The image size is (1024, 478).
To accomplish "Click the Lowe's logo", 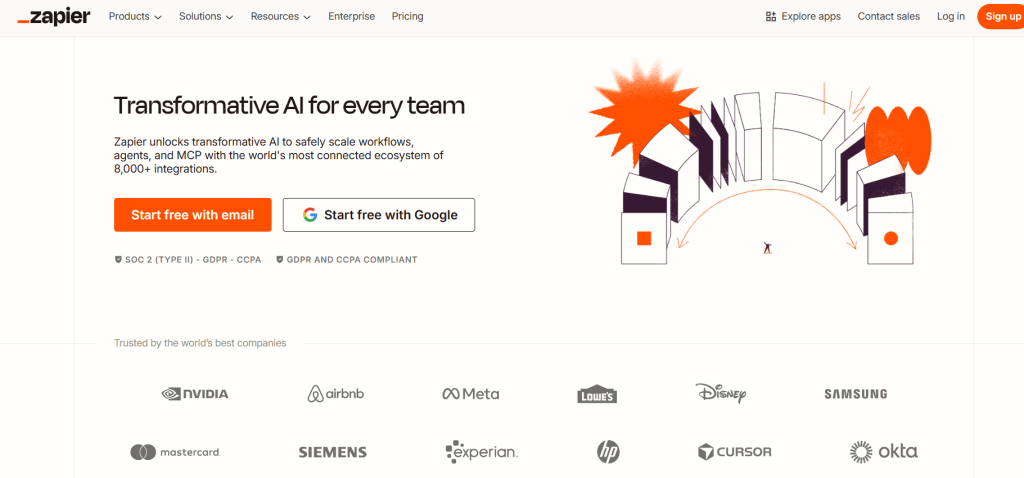I will pos(598,394).
